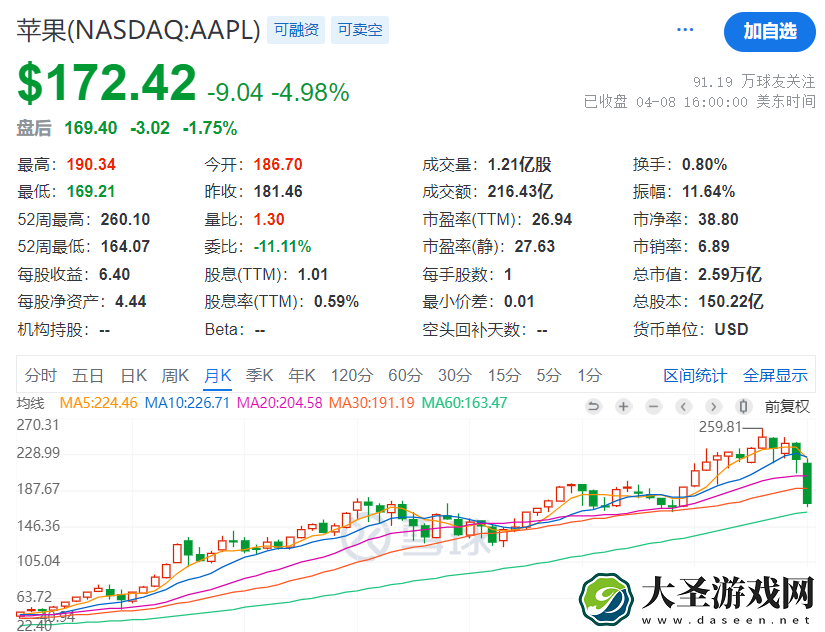The height and width of the screenshot is (632, 825).
Task: Zoom in the chart with plus icon
Action: coord(623,406)
